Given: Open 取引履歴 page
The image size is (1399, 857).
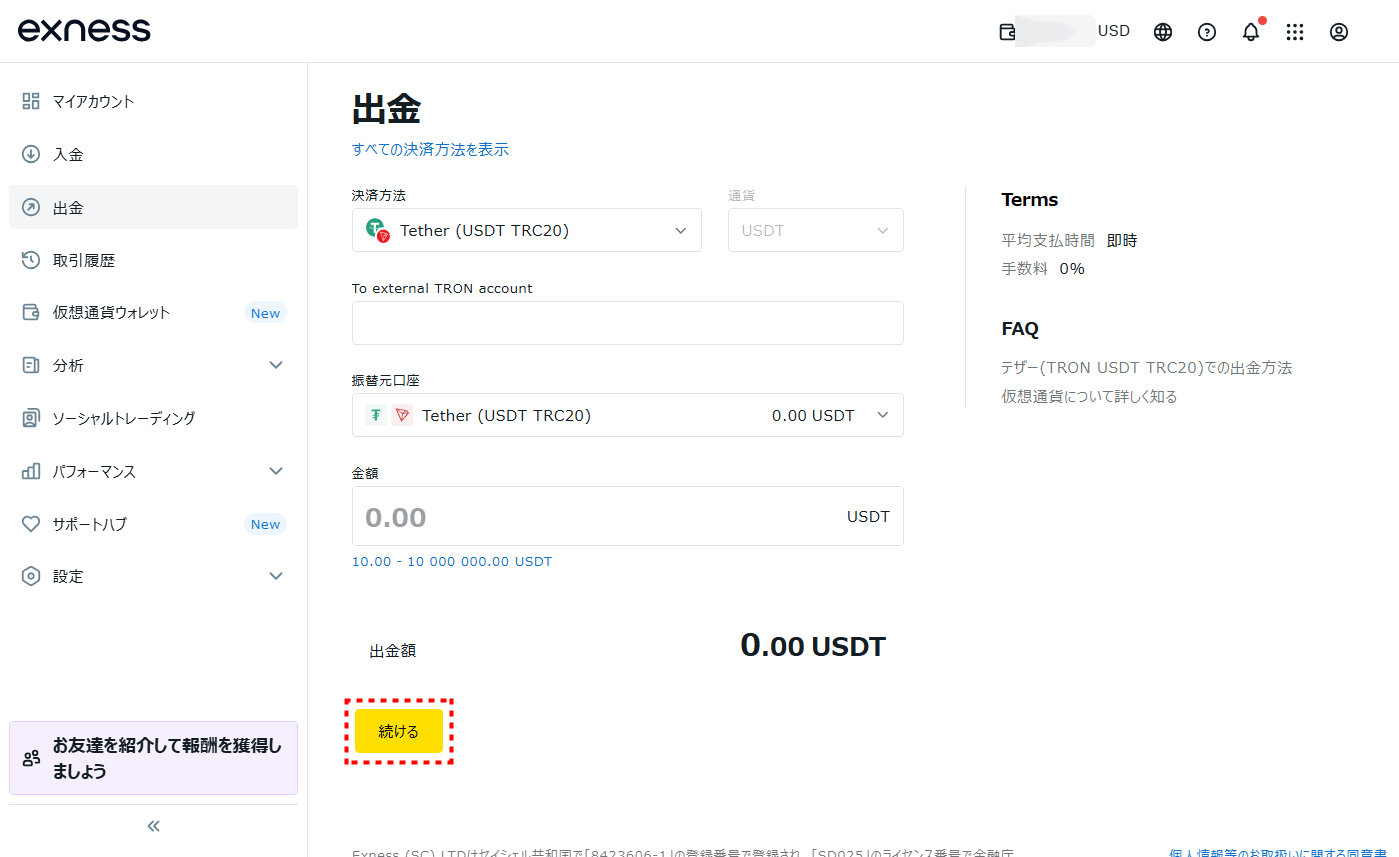Looking at the screenshot, I should [154, 260].
